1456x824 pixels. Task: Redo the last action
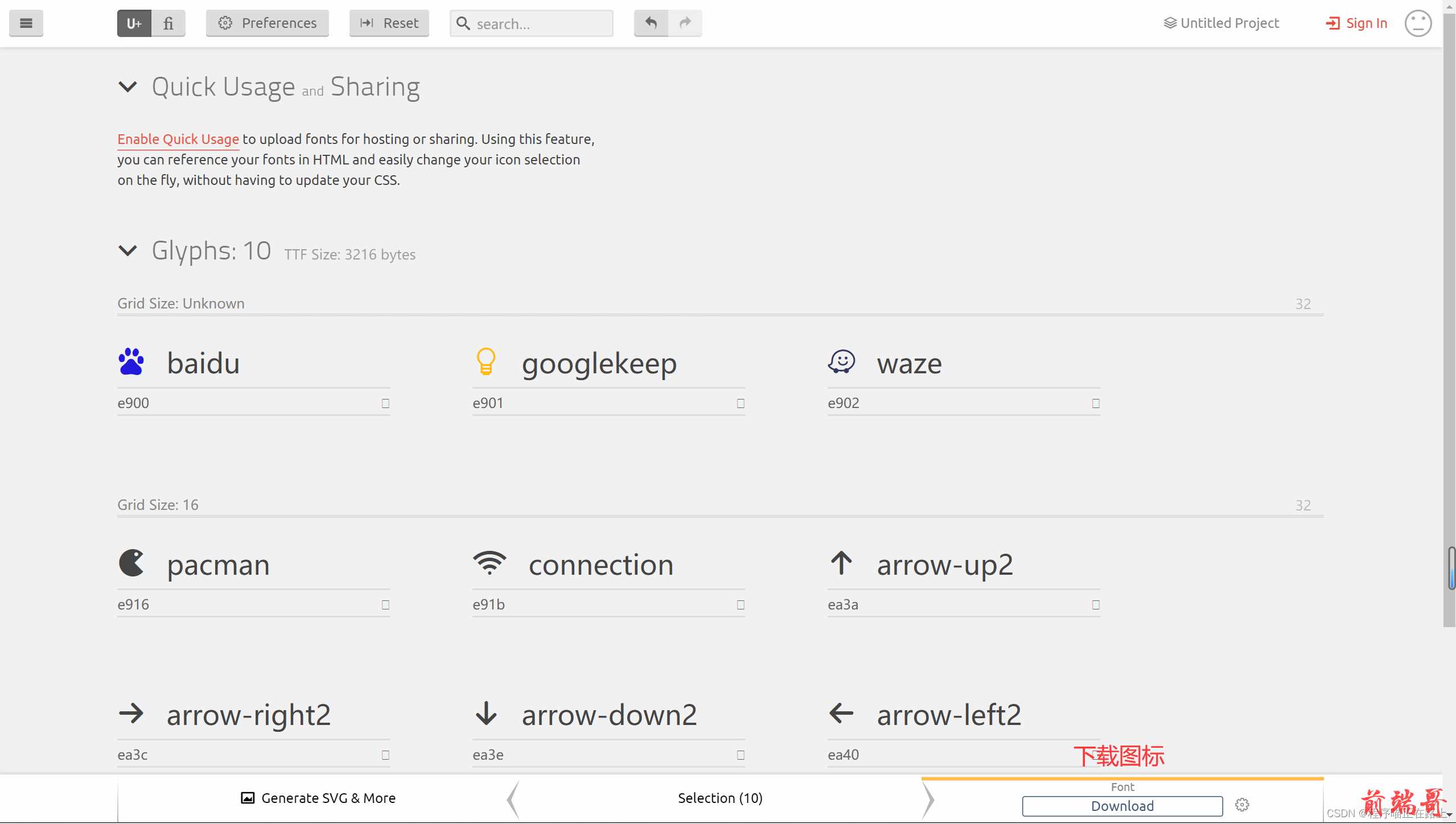coord(685,23)
